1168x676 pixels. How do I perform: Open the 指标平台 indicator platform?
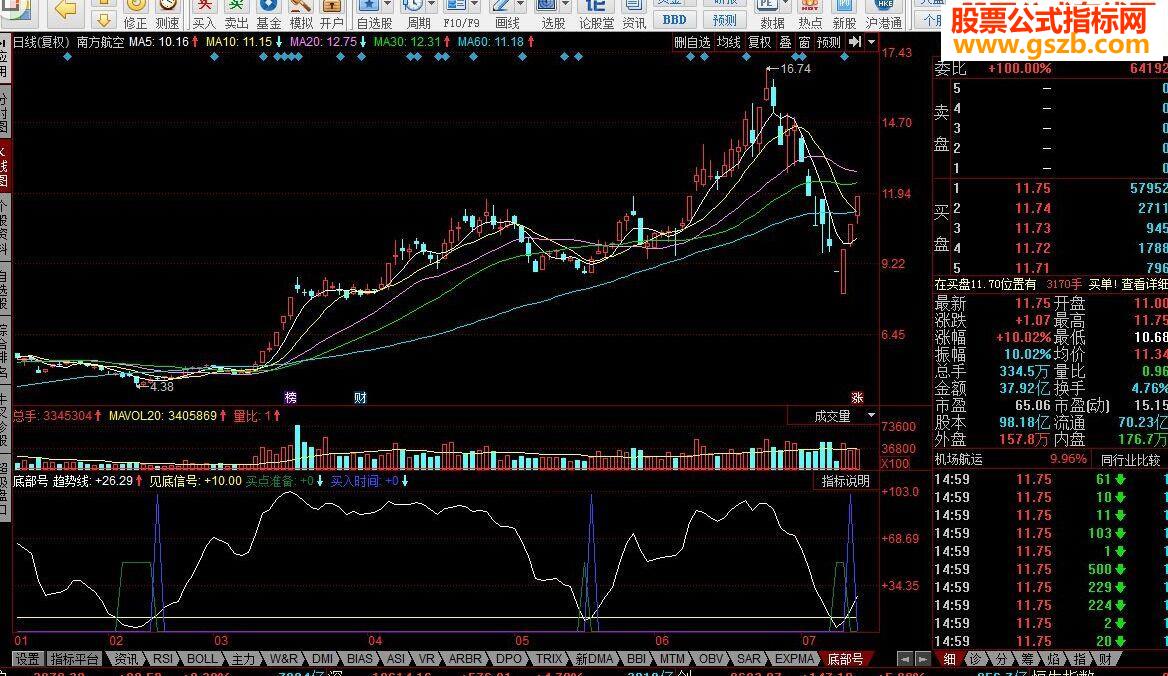point(74,659)
